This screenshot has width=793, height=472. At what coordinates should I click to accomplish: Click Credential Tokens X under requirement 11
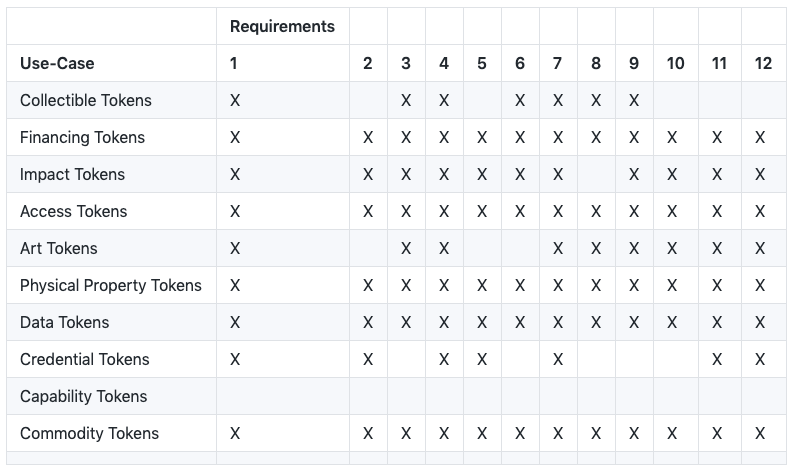(717, 359)
